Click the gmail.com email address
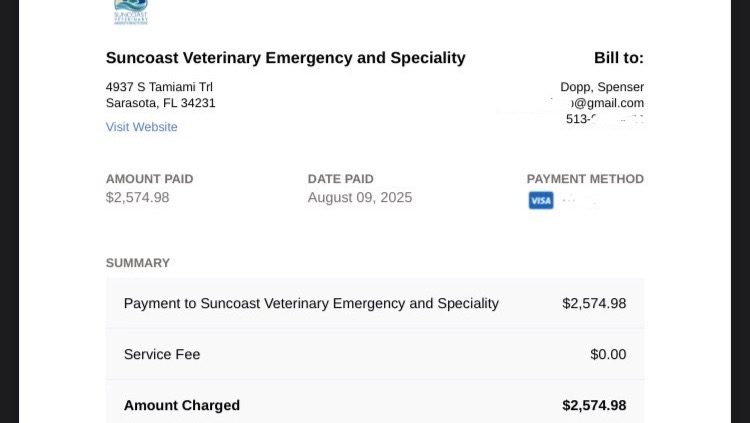 pyautogui.click(x=605, y=103)
